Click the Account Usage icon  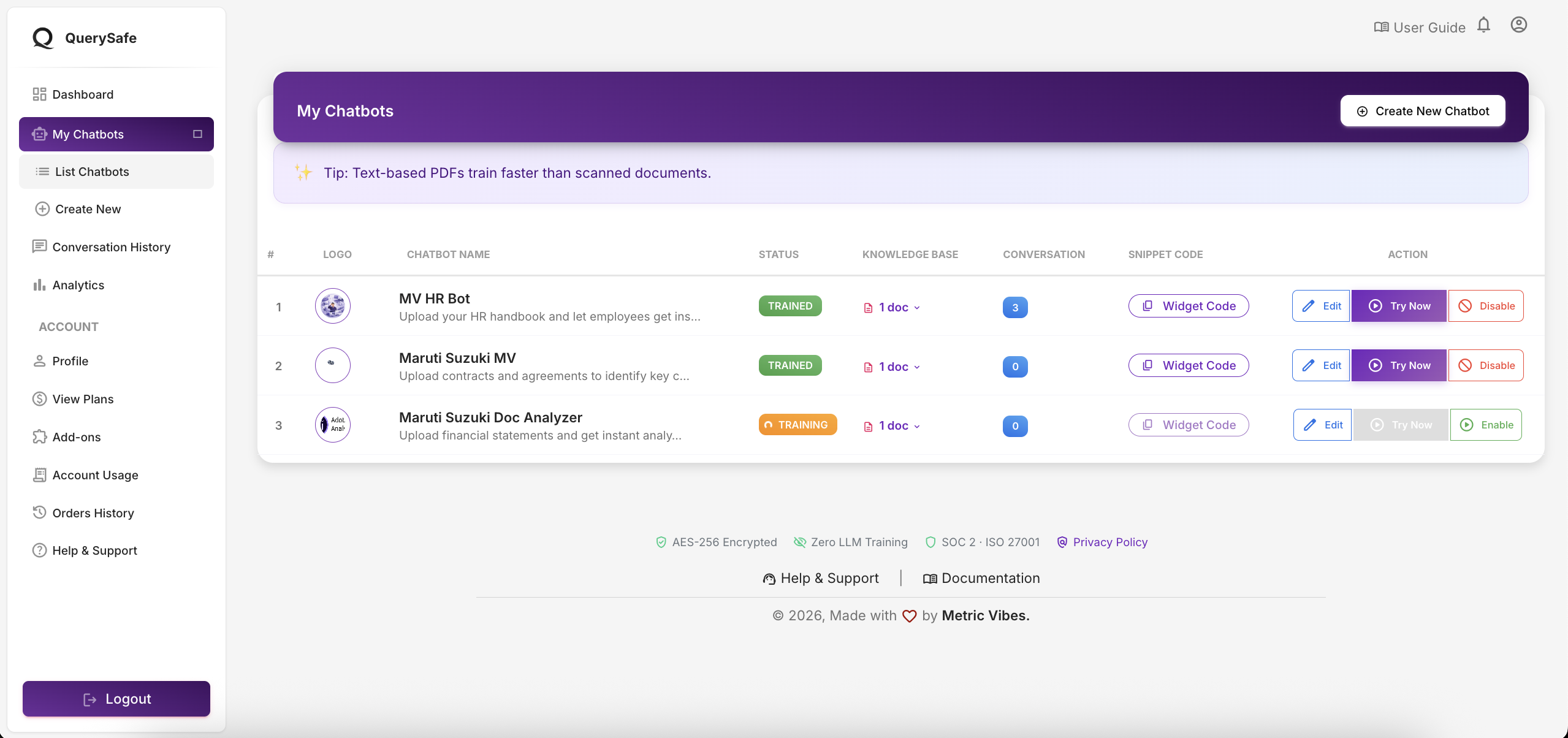click(39, 474)
